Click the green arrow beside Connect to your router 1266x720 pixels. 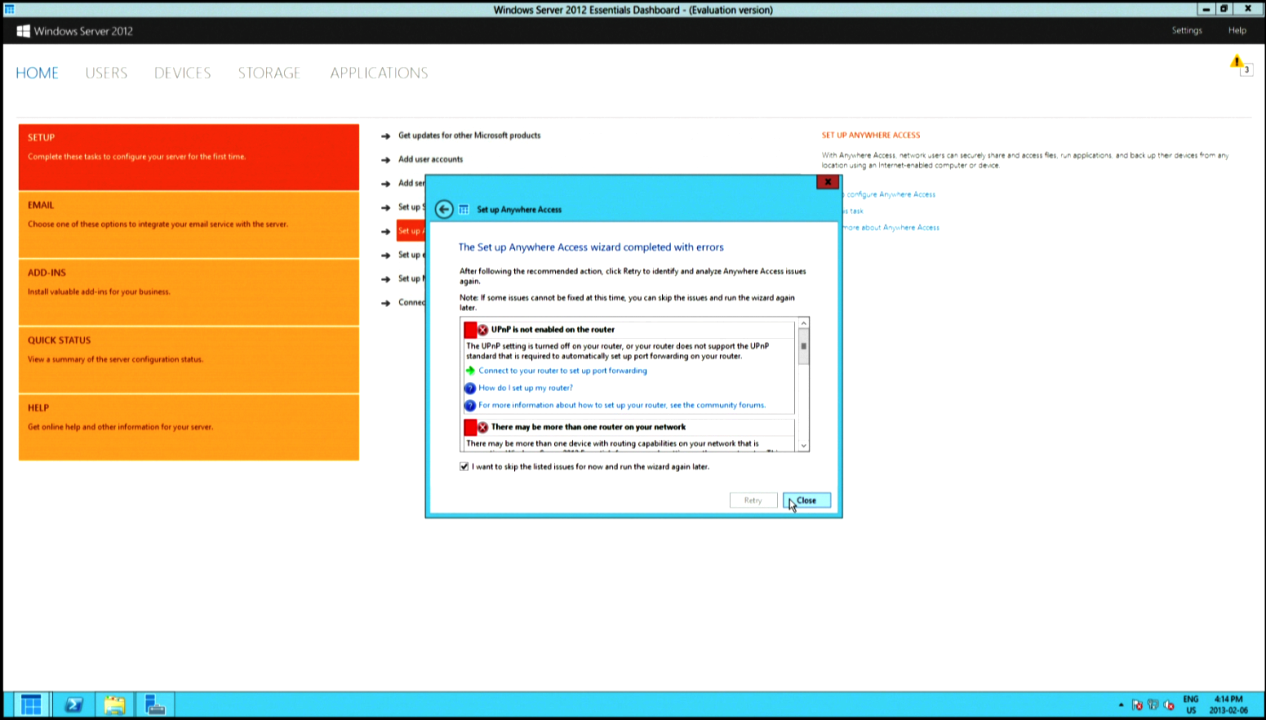coord(470,371)
